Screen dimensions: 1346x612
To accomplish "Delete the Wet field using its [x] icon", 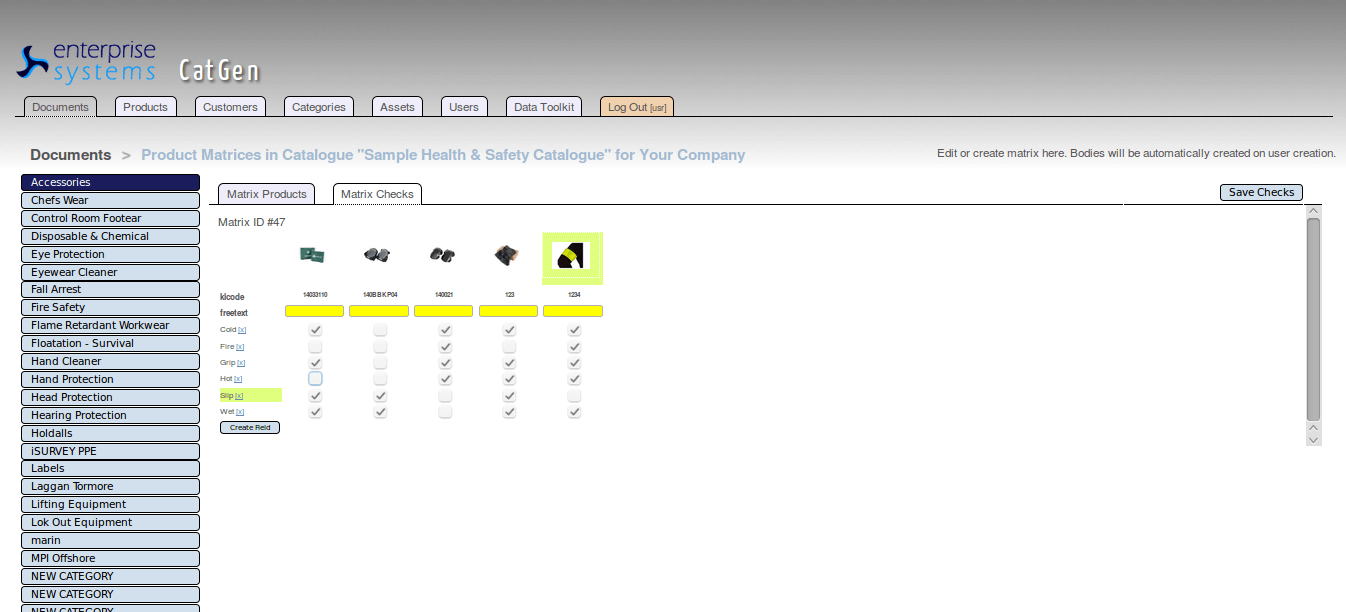I will (240, 412).
